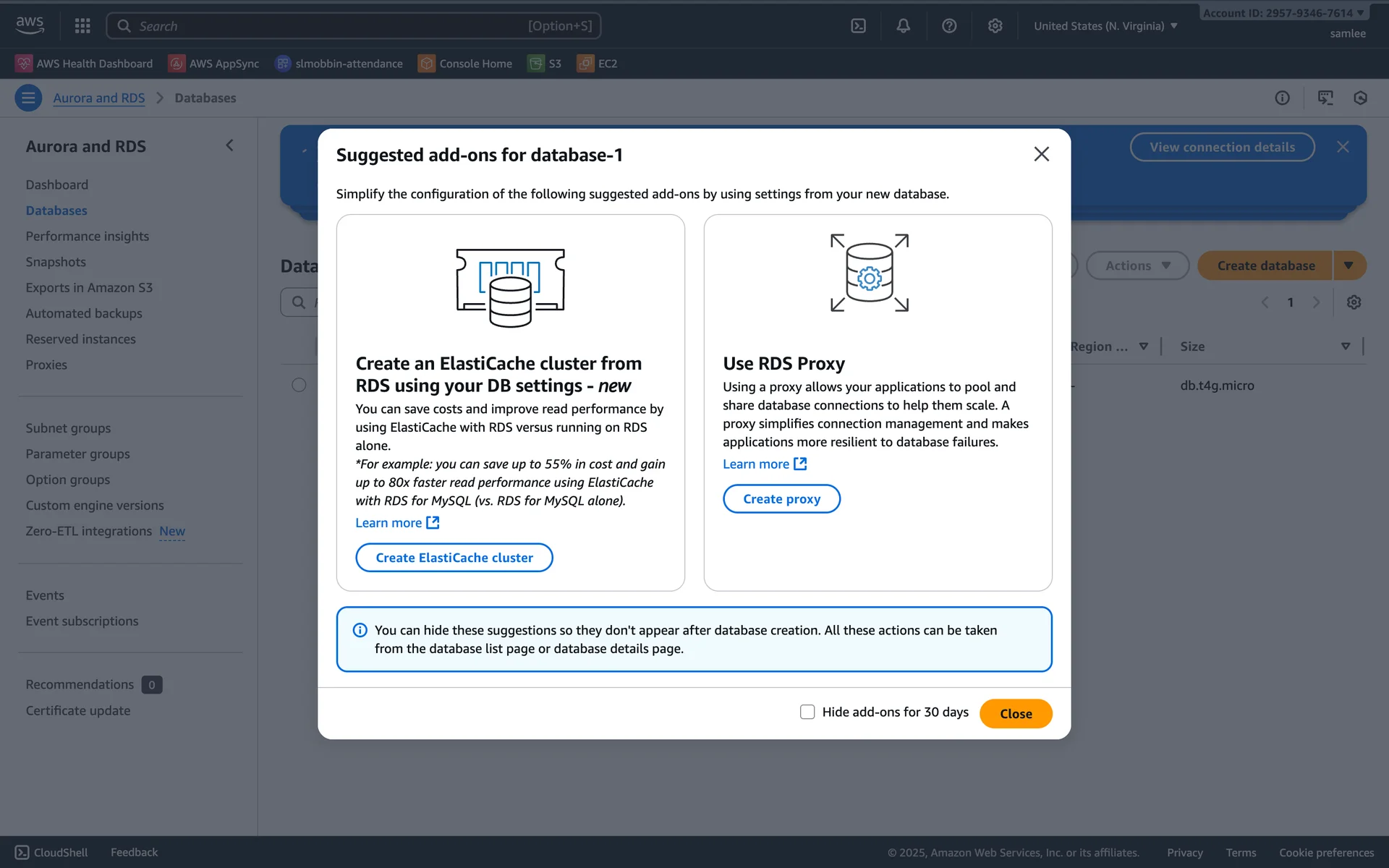The height and width of the screenshot is (868, 1389).
Task: Toggle the hamburger side navigation icon
Action: click(28, 98)
